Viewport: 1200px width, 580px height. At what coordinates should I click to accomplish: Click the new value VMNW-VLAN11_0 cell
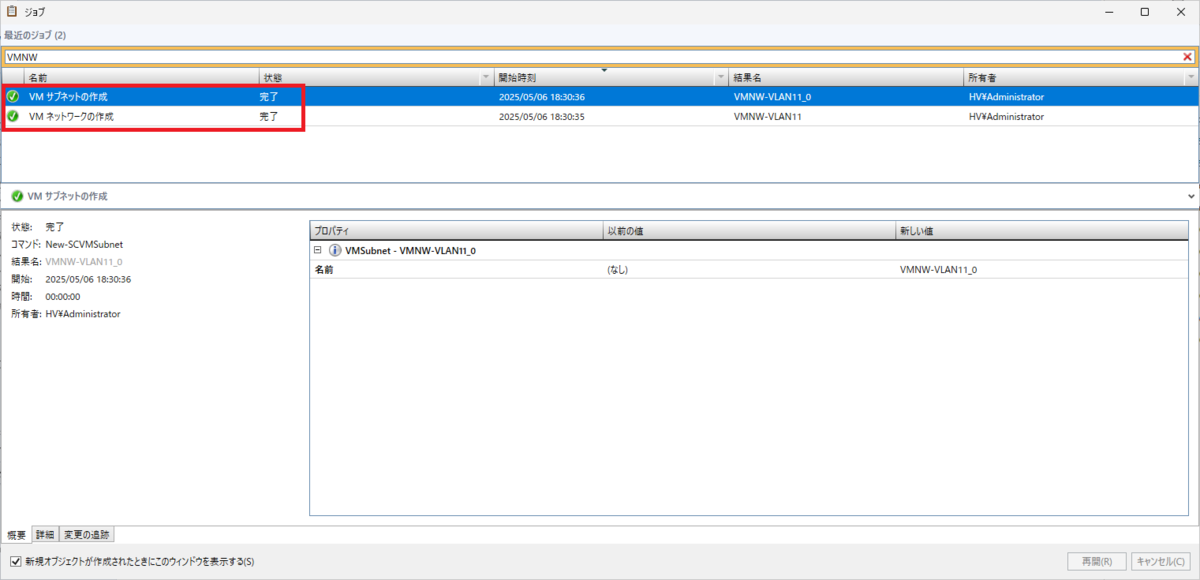pyautogui.click(x=938, y=270)
